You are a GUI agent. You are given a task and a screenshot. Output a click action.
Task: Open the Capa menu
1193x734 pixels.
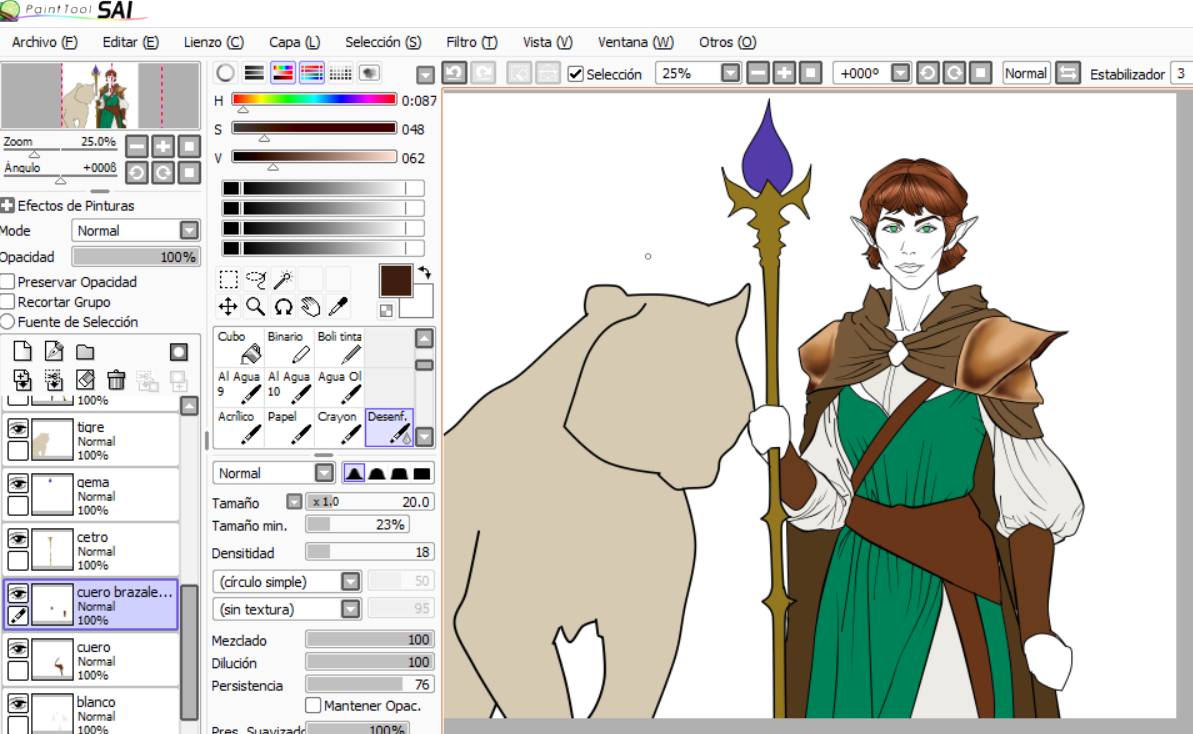pyautogui.click(x=294, y=42)
